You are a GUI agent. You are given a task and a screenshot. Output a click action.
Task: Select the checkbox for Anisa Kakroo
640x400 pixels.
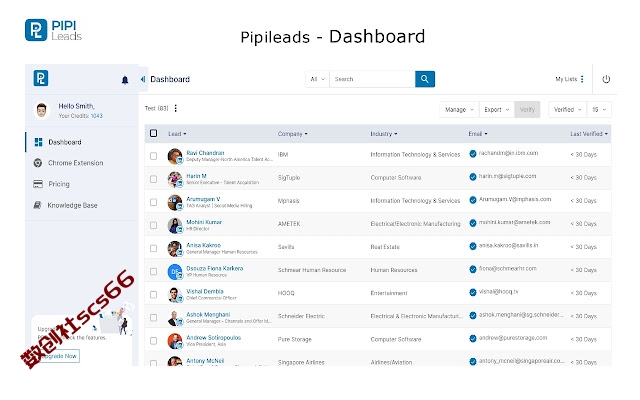click(x=153, y=248)
